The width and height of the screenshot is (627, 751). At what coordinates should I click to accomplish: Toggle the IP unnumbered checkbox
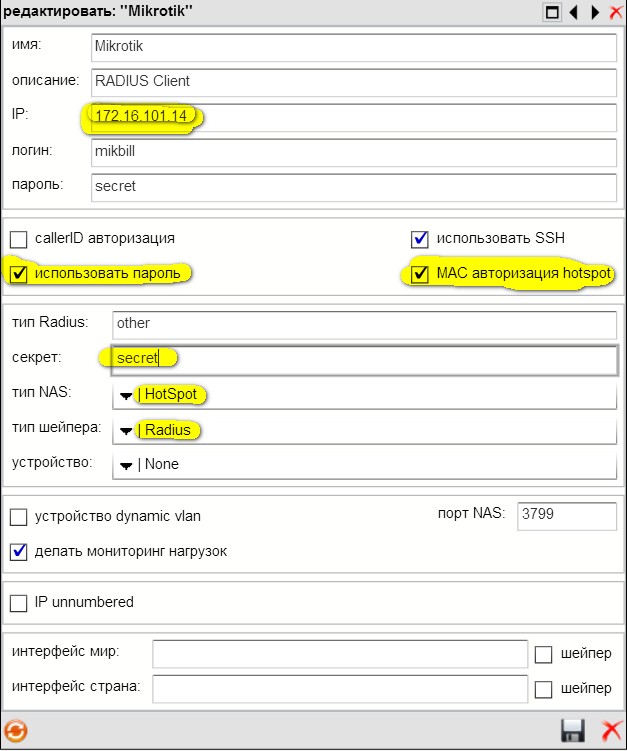(x=18, y=602)
